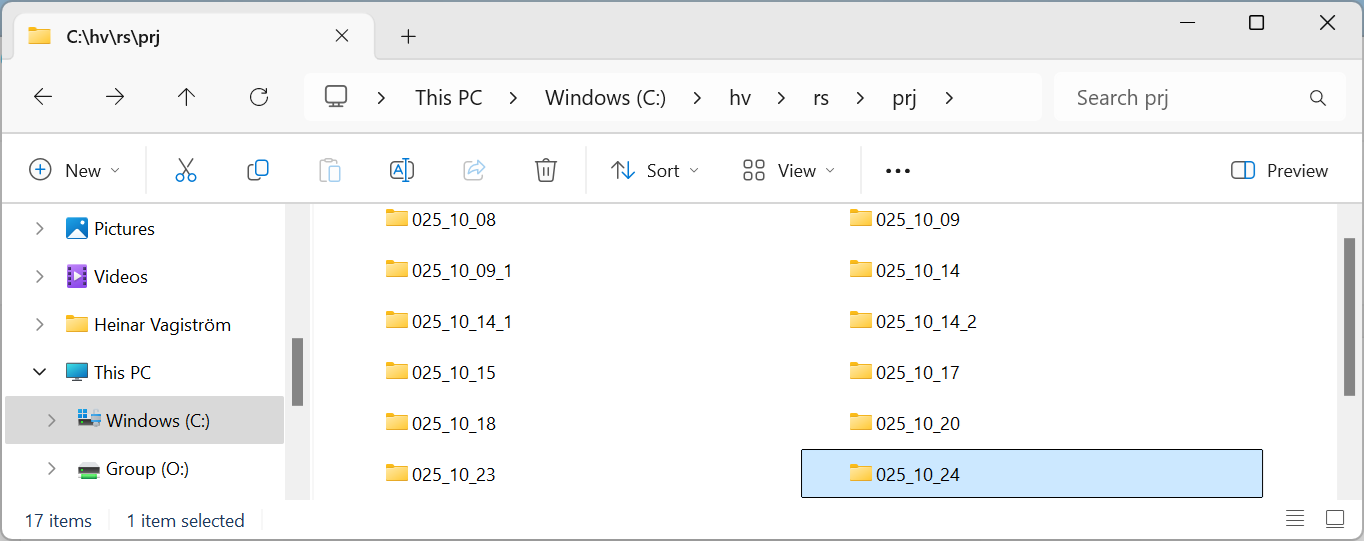Add a new tab
Screen dimensions: 1364x541
tap(408, 37)
